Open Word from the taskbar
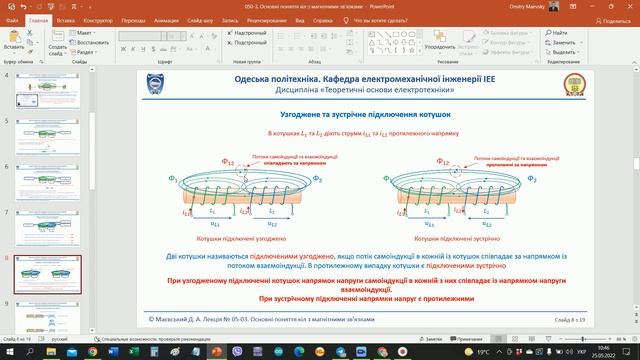Screen dimensions: 640x360 [113, 351]
